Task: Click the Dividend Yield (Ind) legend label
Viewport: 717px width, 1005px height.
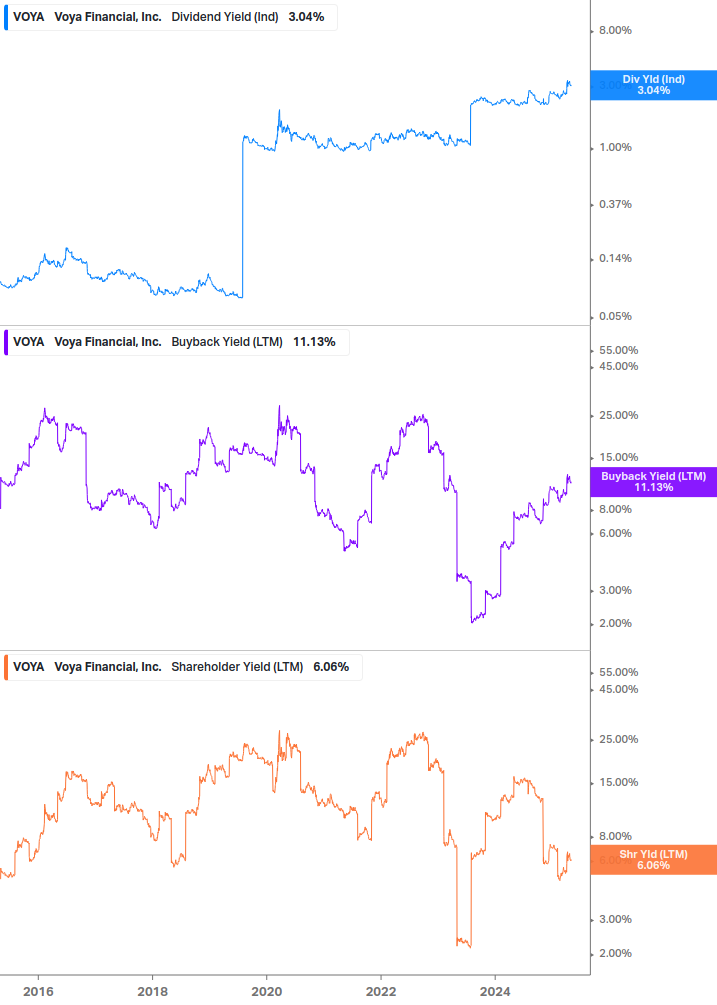Action: tap(225, 17)
